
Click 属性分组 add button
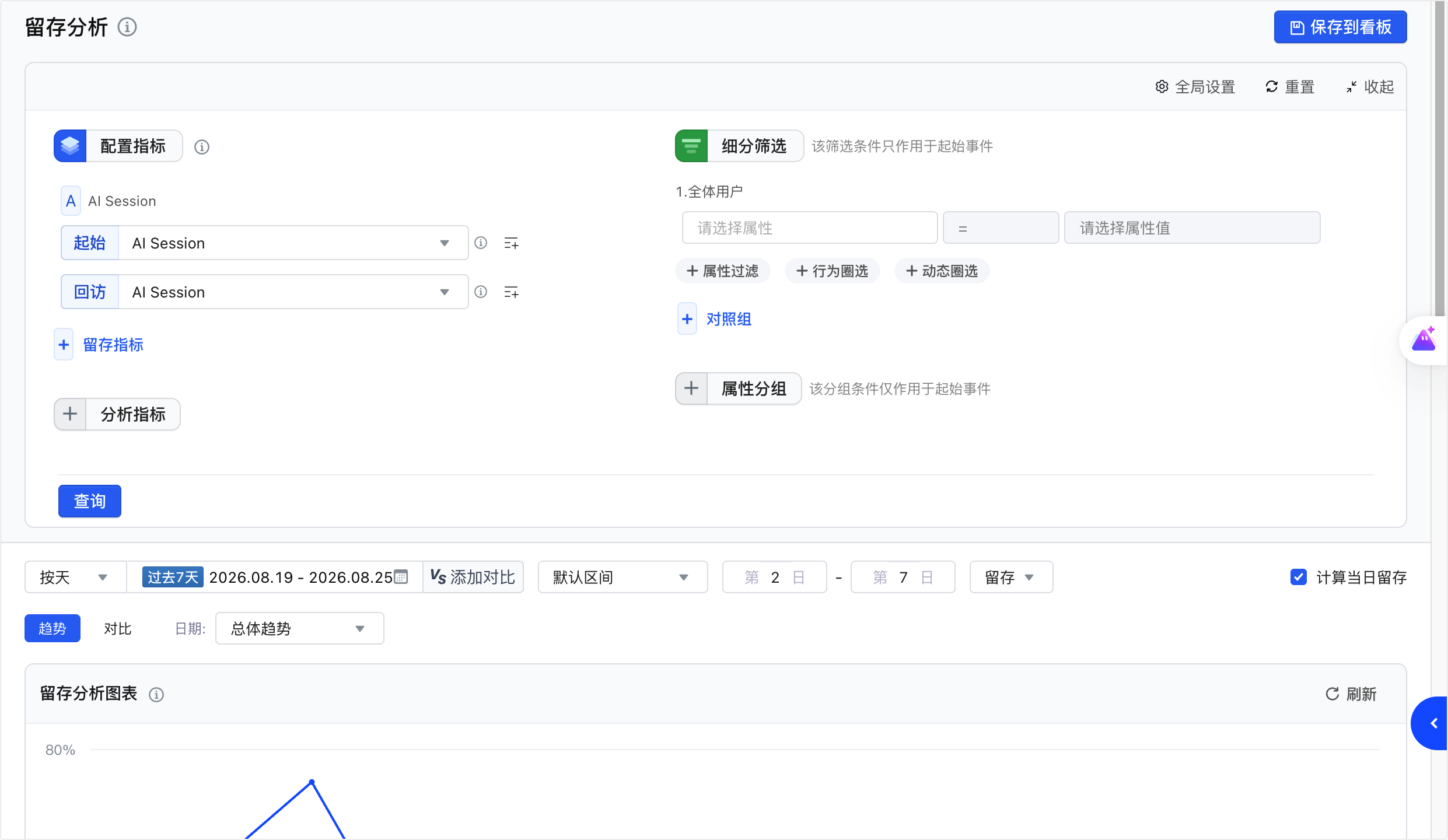739,388
